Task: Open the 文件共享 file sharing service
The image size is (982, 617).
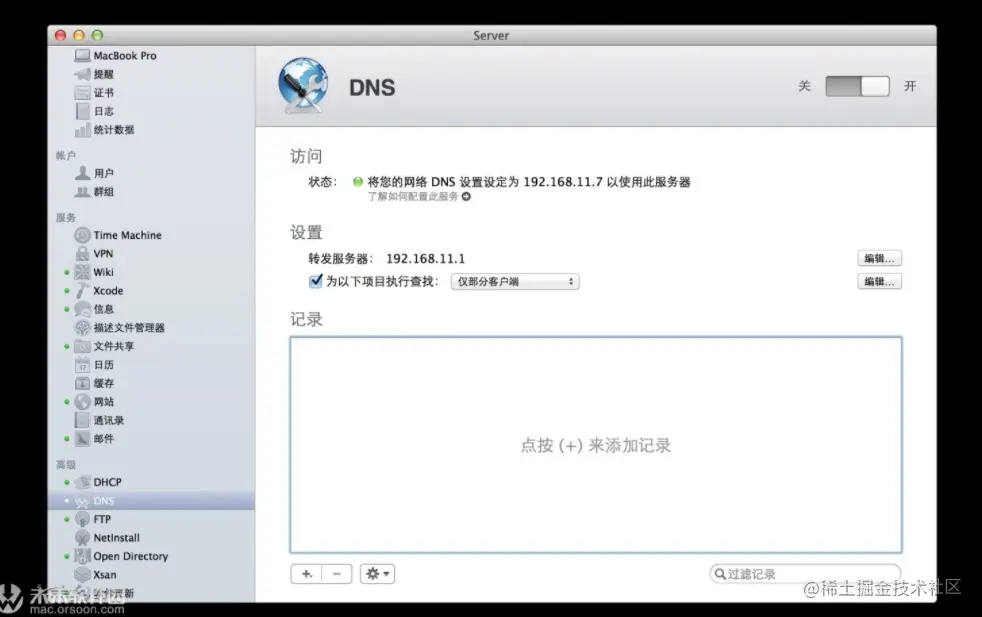Action: 104,346
